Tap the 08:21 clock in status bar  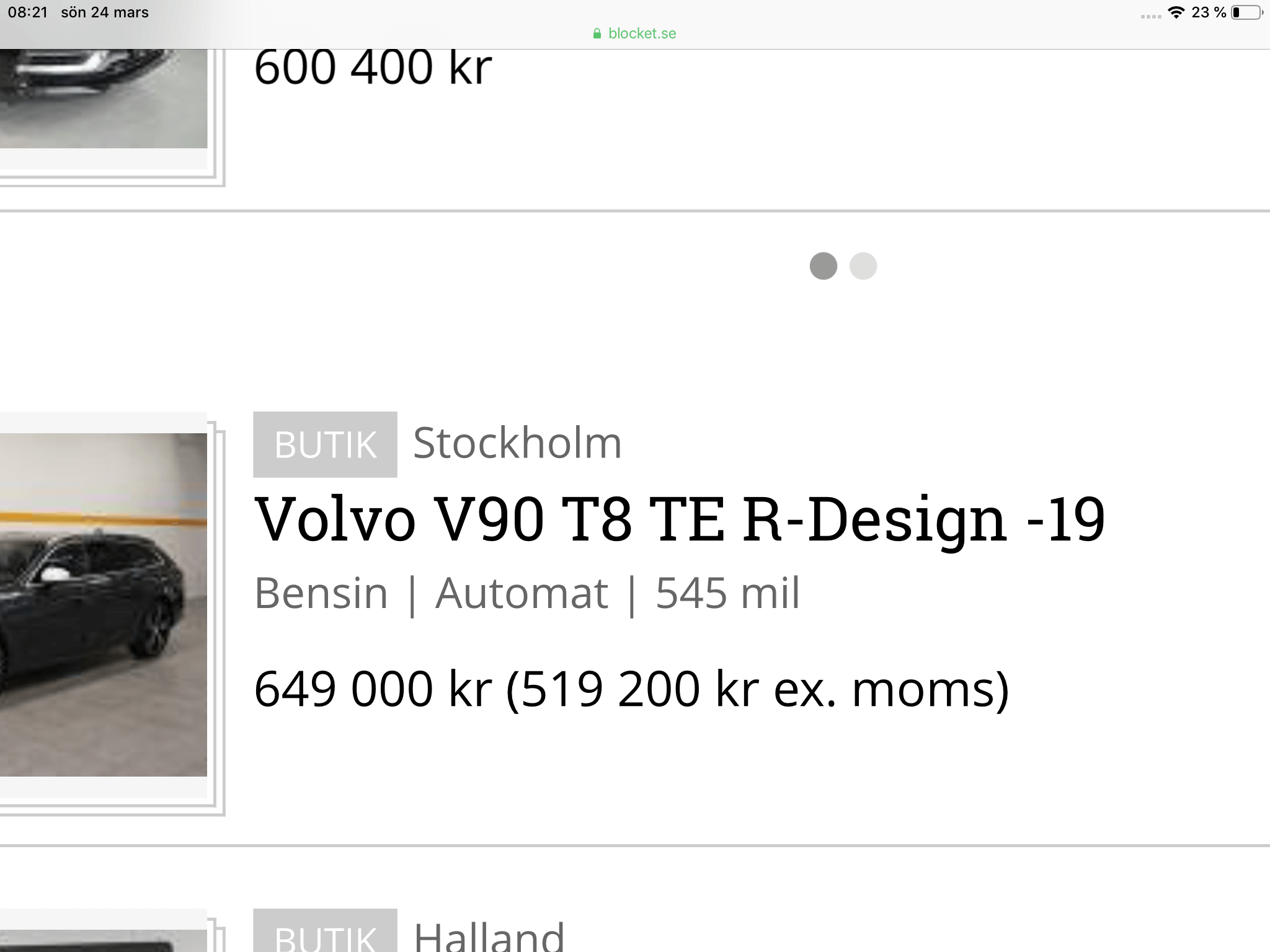pyautogui.click(x=28, y=12)
